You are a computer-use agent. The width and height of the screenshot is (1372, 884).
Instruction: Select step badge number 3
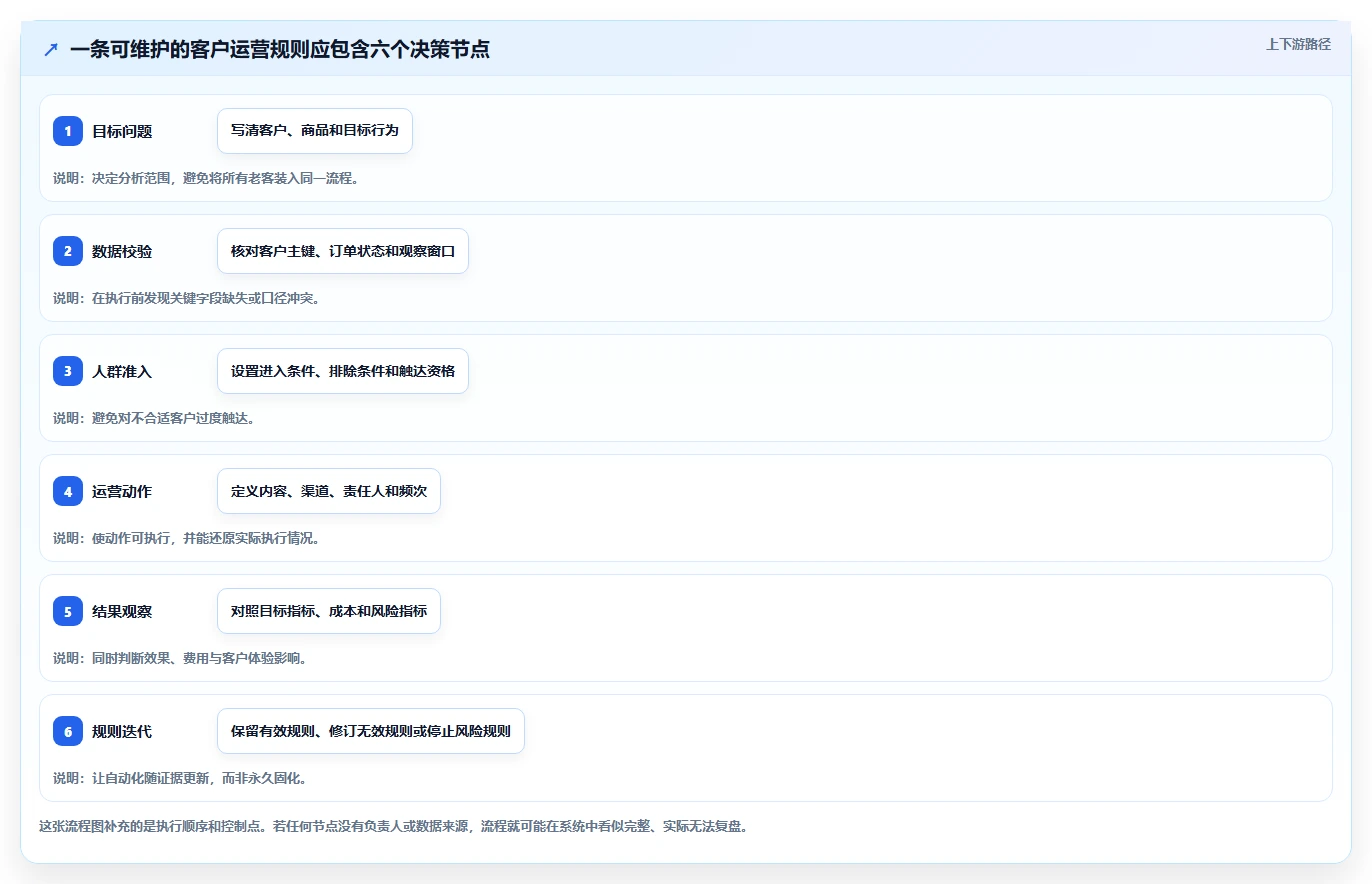68,371
